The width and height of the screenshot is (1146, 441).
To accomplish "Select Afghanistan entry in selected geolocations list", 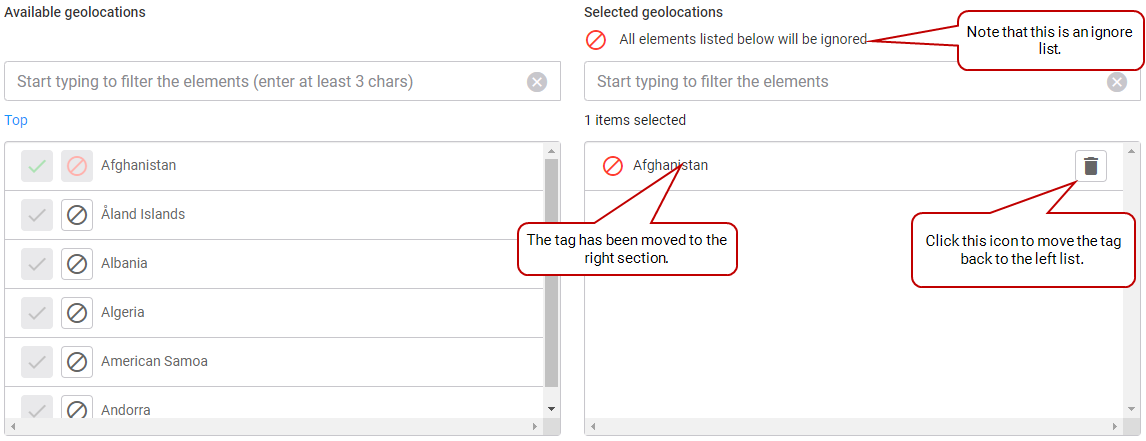I will tap(854, 166).
